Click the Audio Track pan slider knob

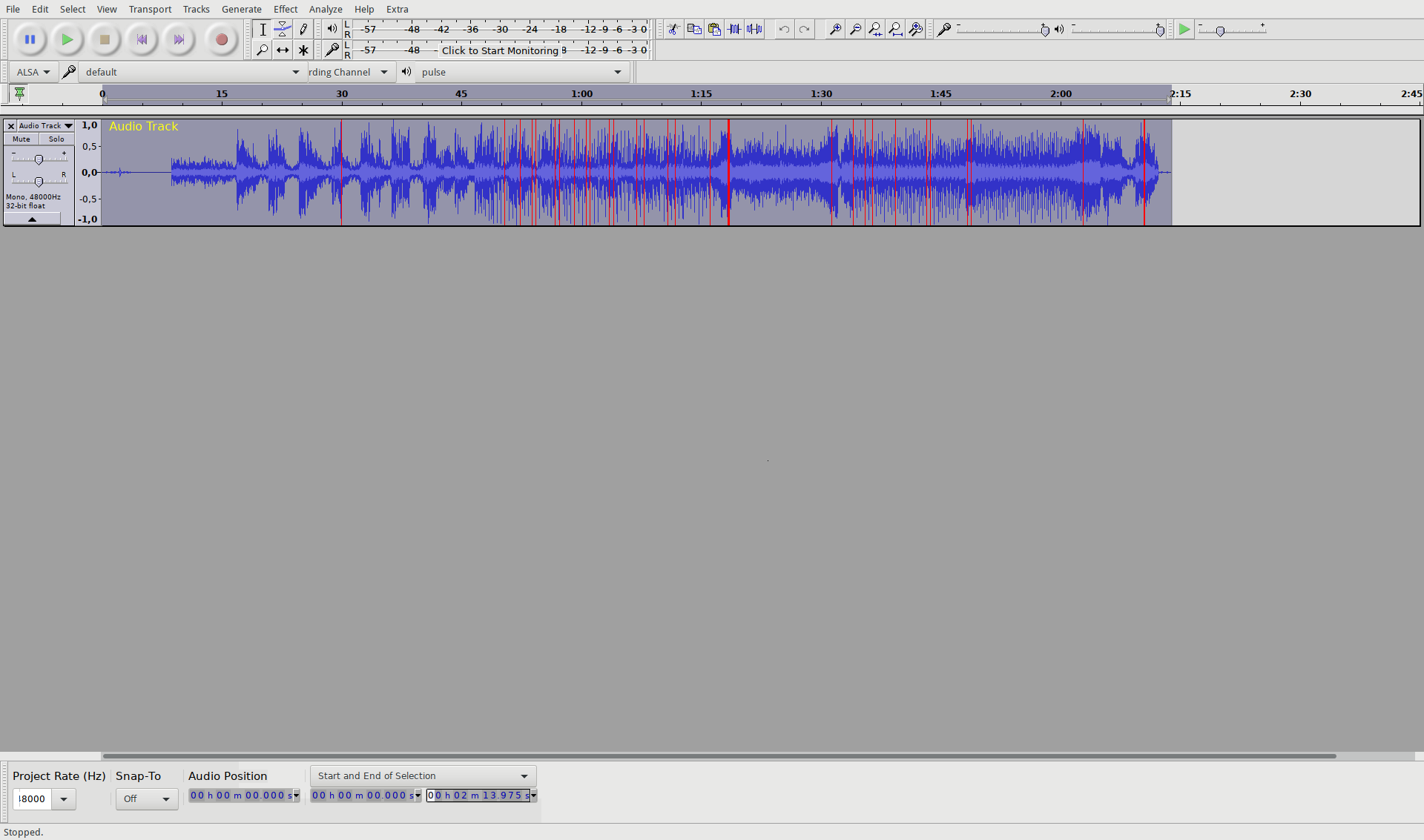39,181
